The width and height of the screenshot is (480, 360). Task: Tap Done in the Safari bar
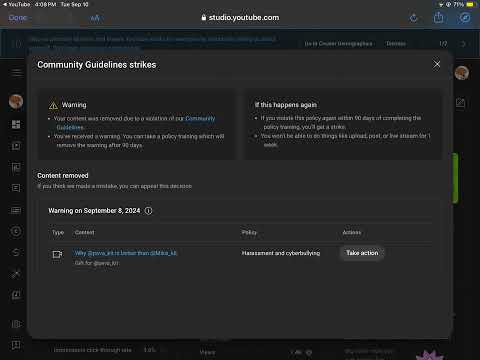tap(18, 18)
